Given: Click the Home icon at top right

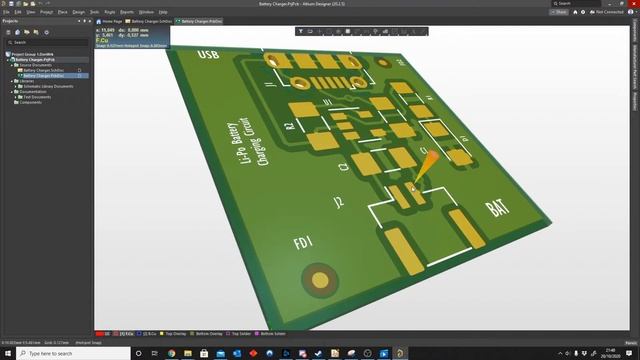Looking at the screenshot, I should [575, 12].
